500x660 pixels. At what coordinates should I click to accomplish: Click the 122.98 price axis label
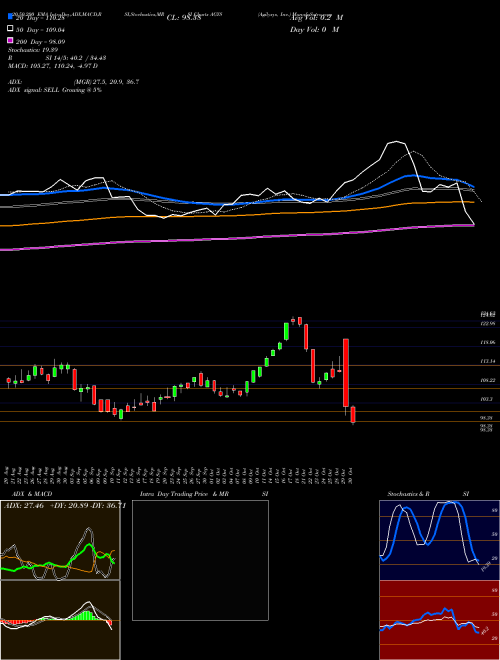point(488,323)
